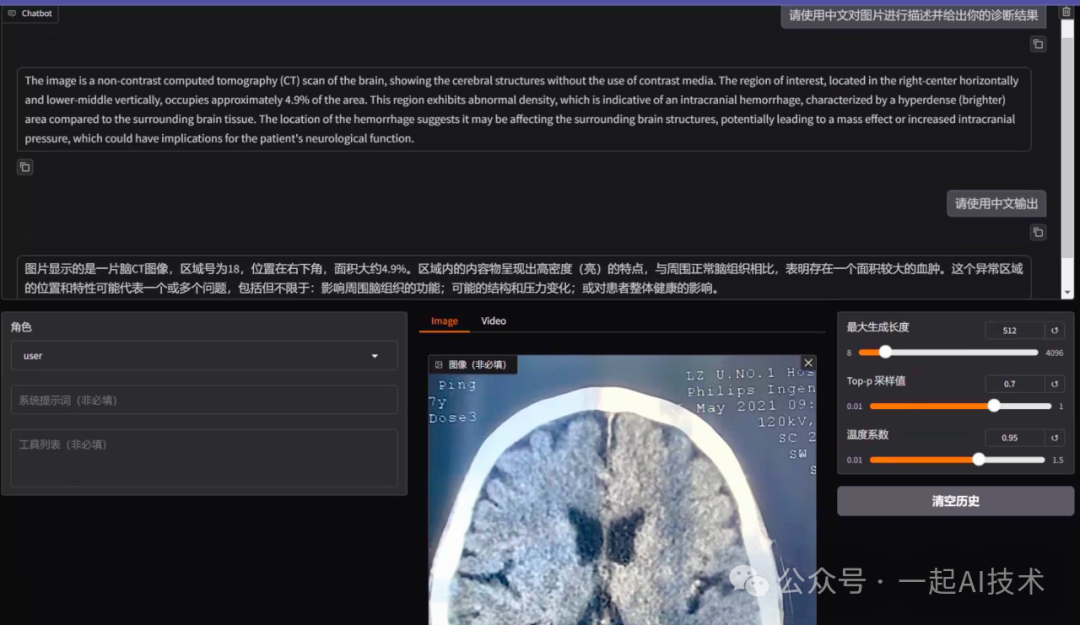Screen dimensions: 1080x625
Task: Reset the 最大生成长度 value to default
Action: [x=1057, y=329]
